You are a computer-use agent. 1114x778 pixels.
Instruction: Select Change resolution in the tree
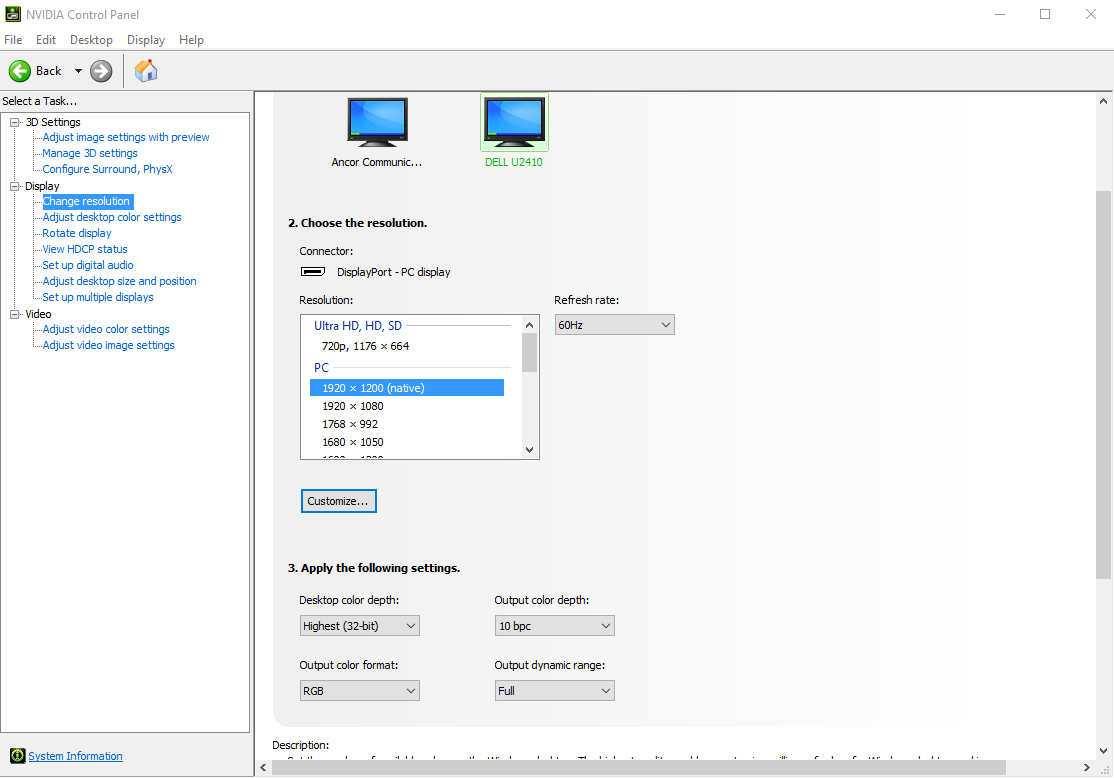[87, 201]
